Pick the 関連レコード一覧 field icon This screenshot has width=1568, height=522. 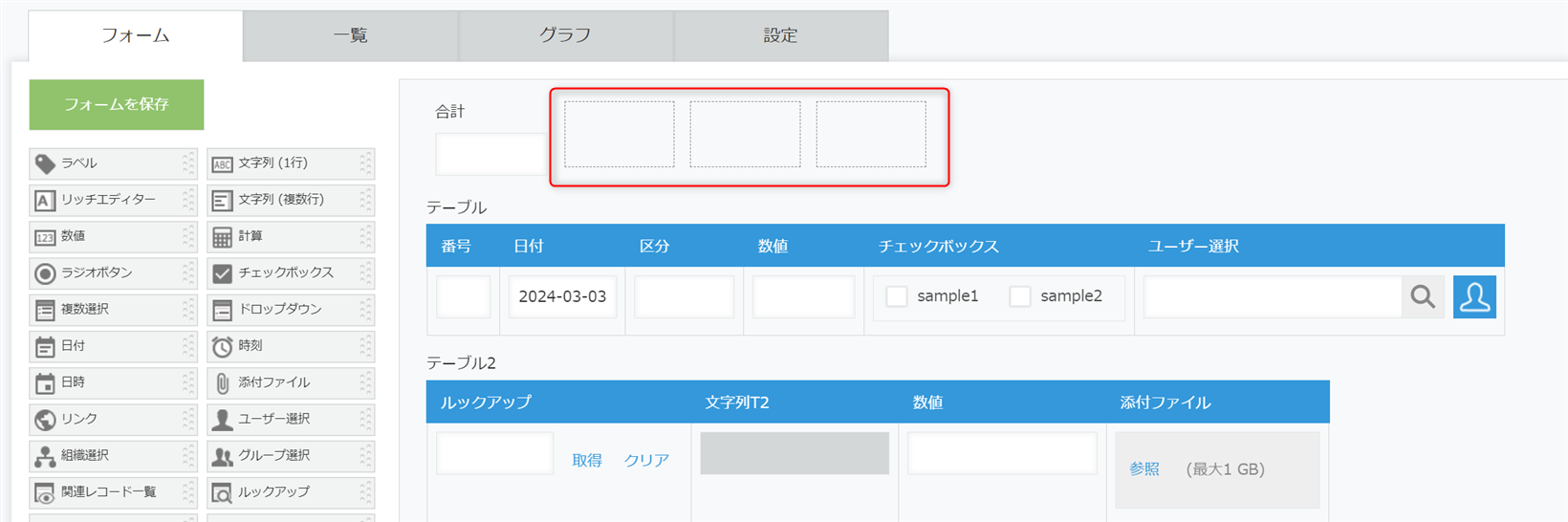tap(45, 493)
